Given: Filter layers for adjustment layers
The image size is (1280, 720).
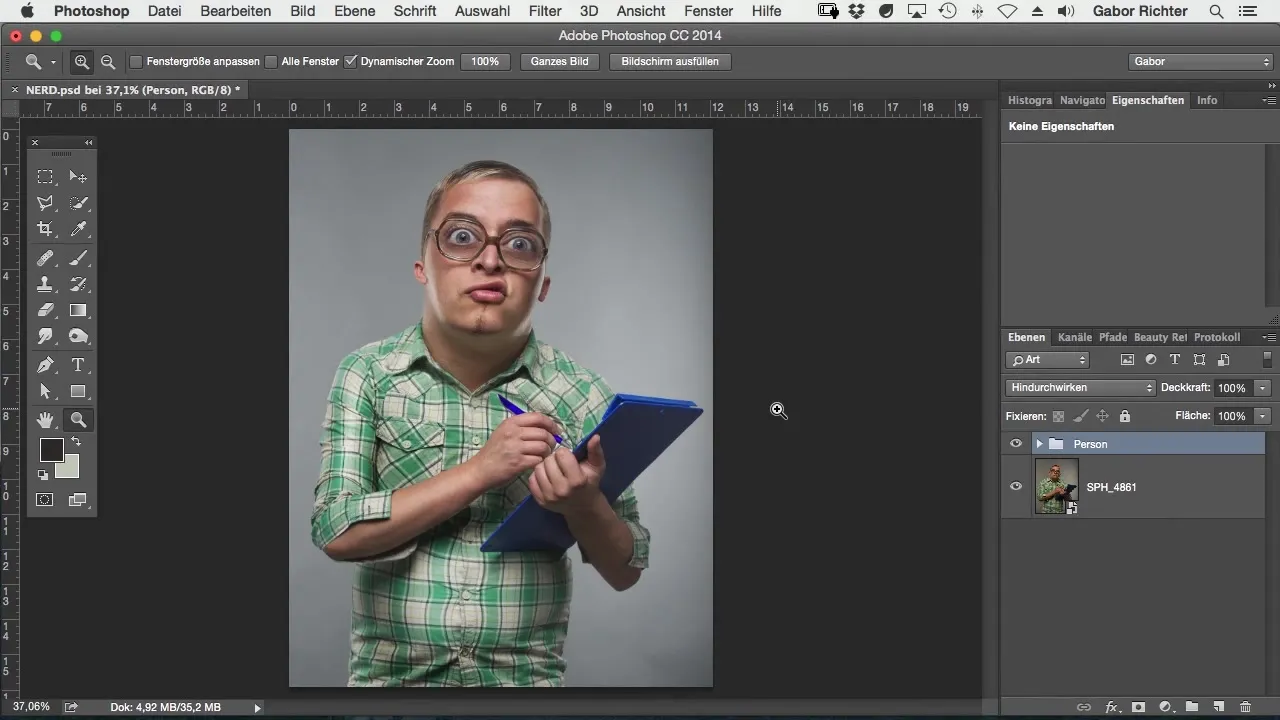Looking at the screenshot, I should pyautogui.click(x=1151, y=360).
